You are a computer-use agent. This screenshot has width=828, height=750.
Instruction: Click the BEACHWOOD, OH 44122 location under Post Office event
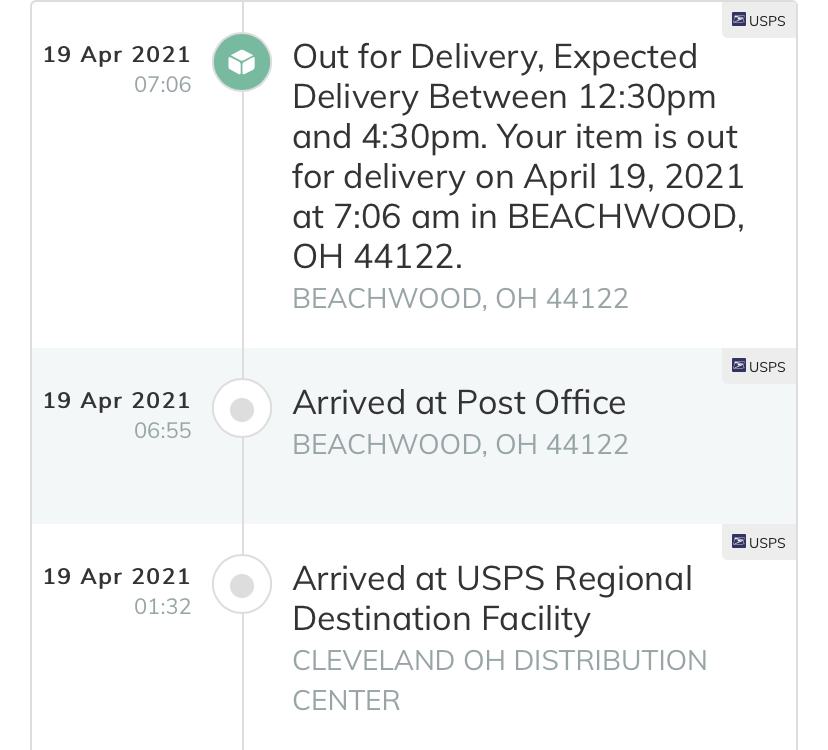(460, 445)
